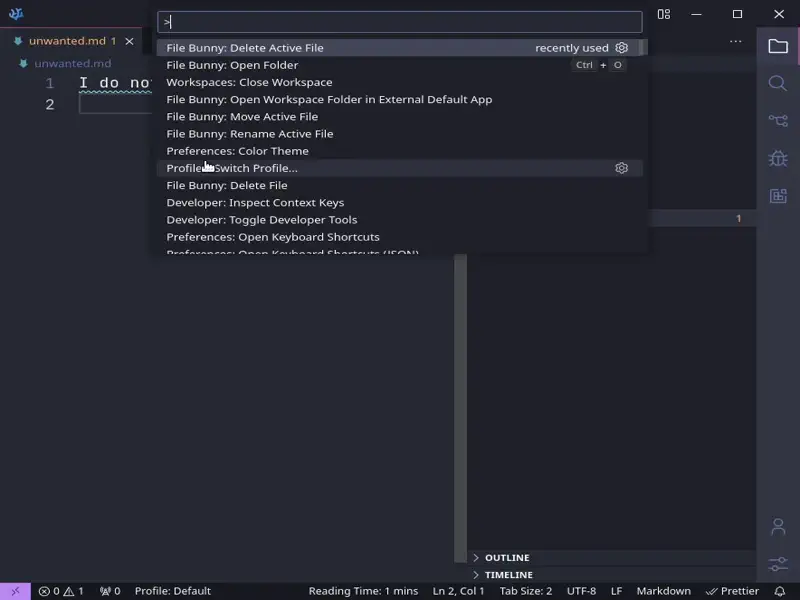Click the vertical scrollbar beside the editor
800x600 pixels.
click(x=460, y=408)
